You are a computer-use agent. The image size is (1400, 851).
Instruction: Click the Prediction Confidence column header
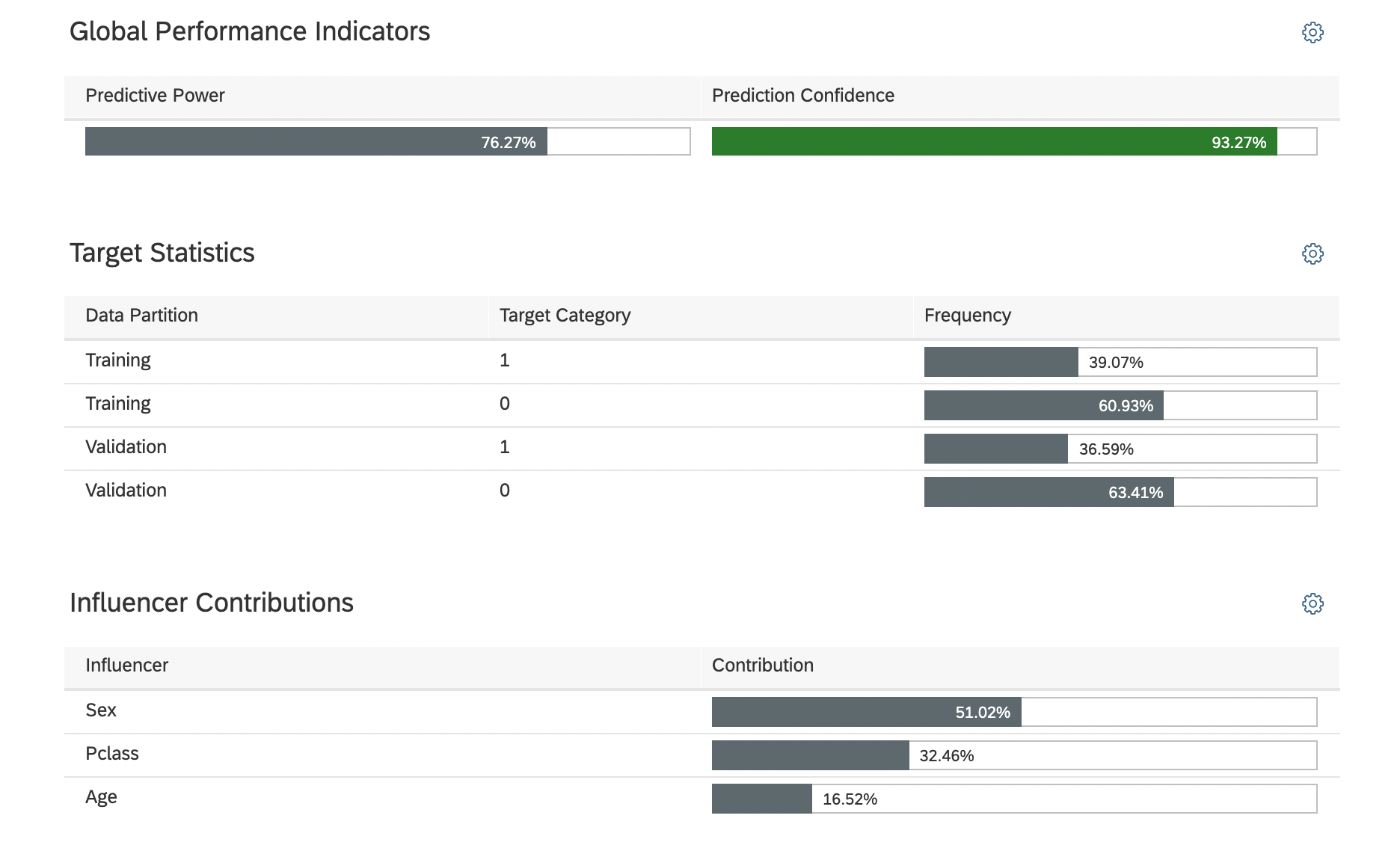(x=802, y=96)
